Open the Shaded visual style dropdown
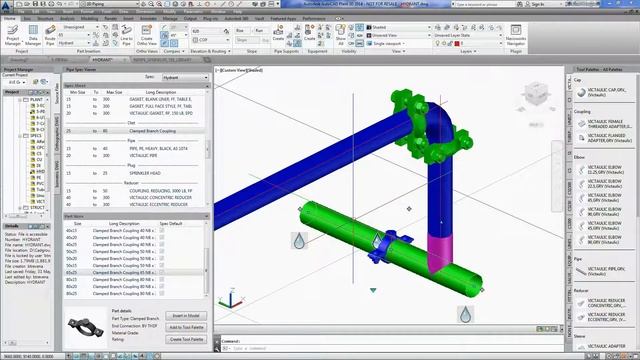The image size is (640, 360). (x=398, y=27)
